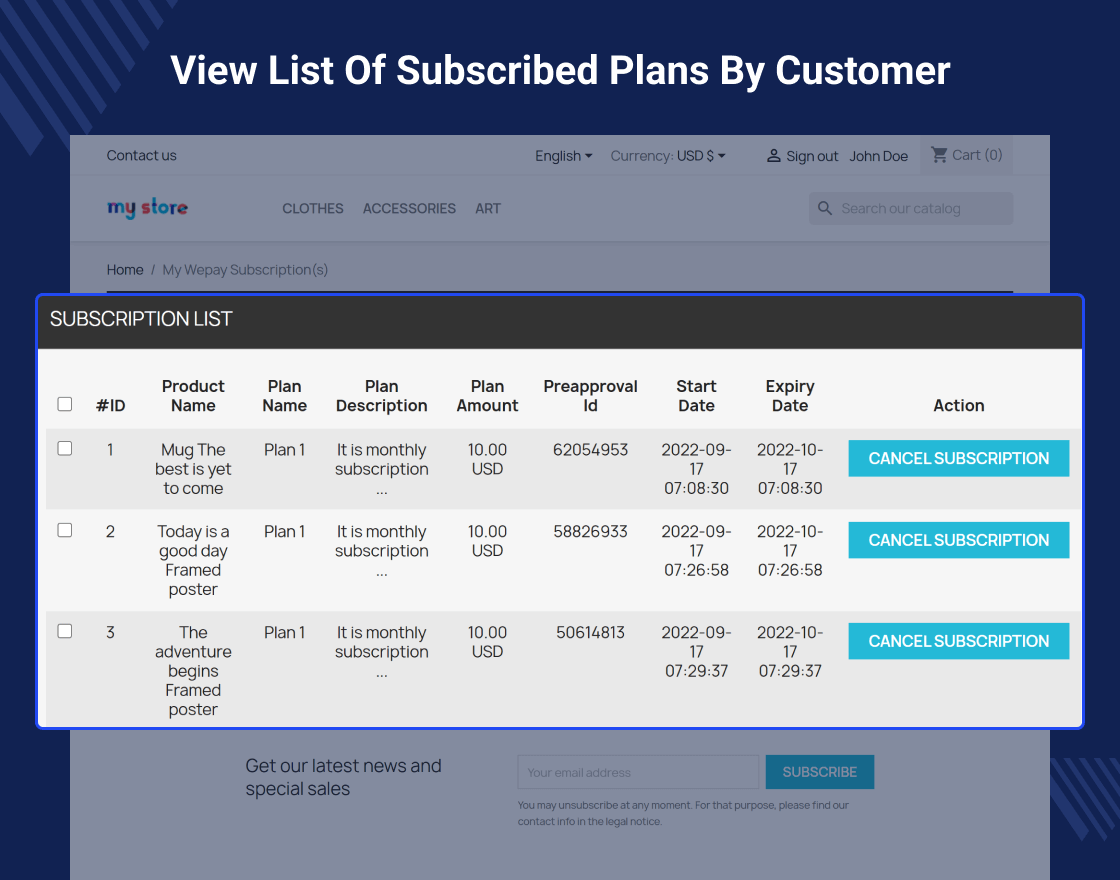Tick the select-all checkbox in table header
This screenshot has width=1120, height=880.
[x=65, y=404]
